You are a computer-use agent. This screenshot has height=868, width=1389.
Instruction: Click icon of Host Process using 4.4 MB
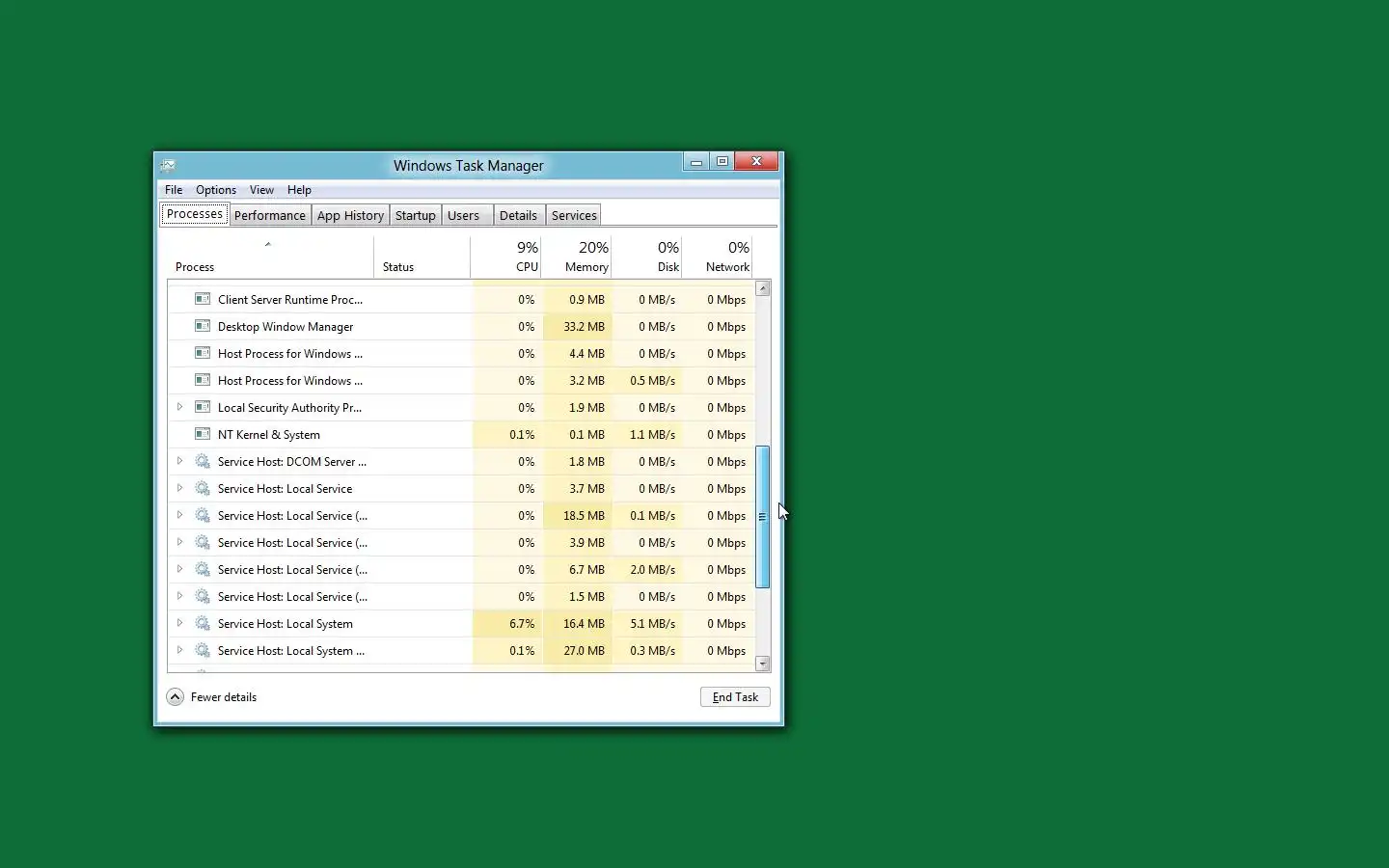tap(203, 353)
